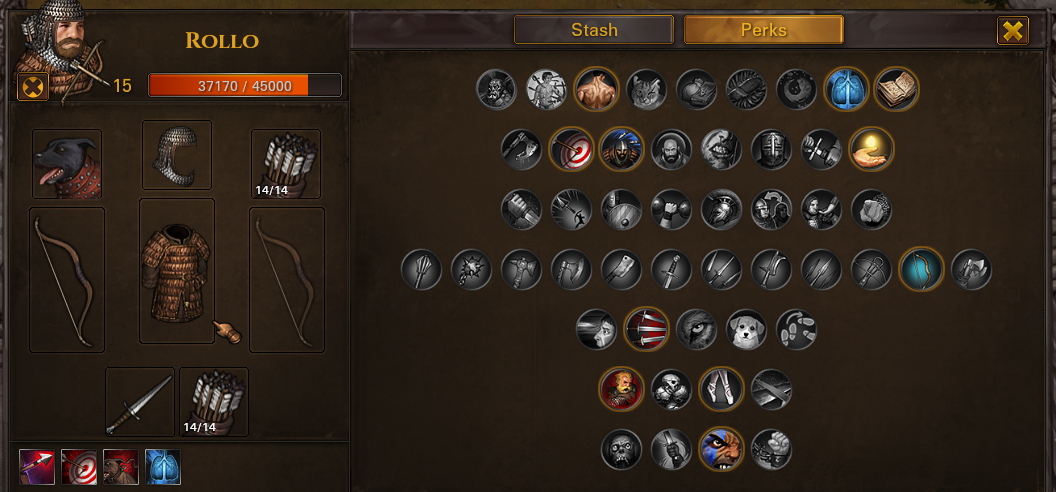The width and height of the screenshot is (1056, 492).
Task: Select the bullseye target perk
Action: click(x=571, y=149)
